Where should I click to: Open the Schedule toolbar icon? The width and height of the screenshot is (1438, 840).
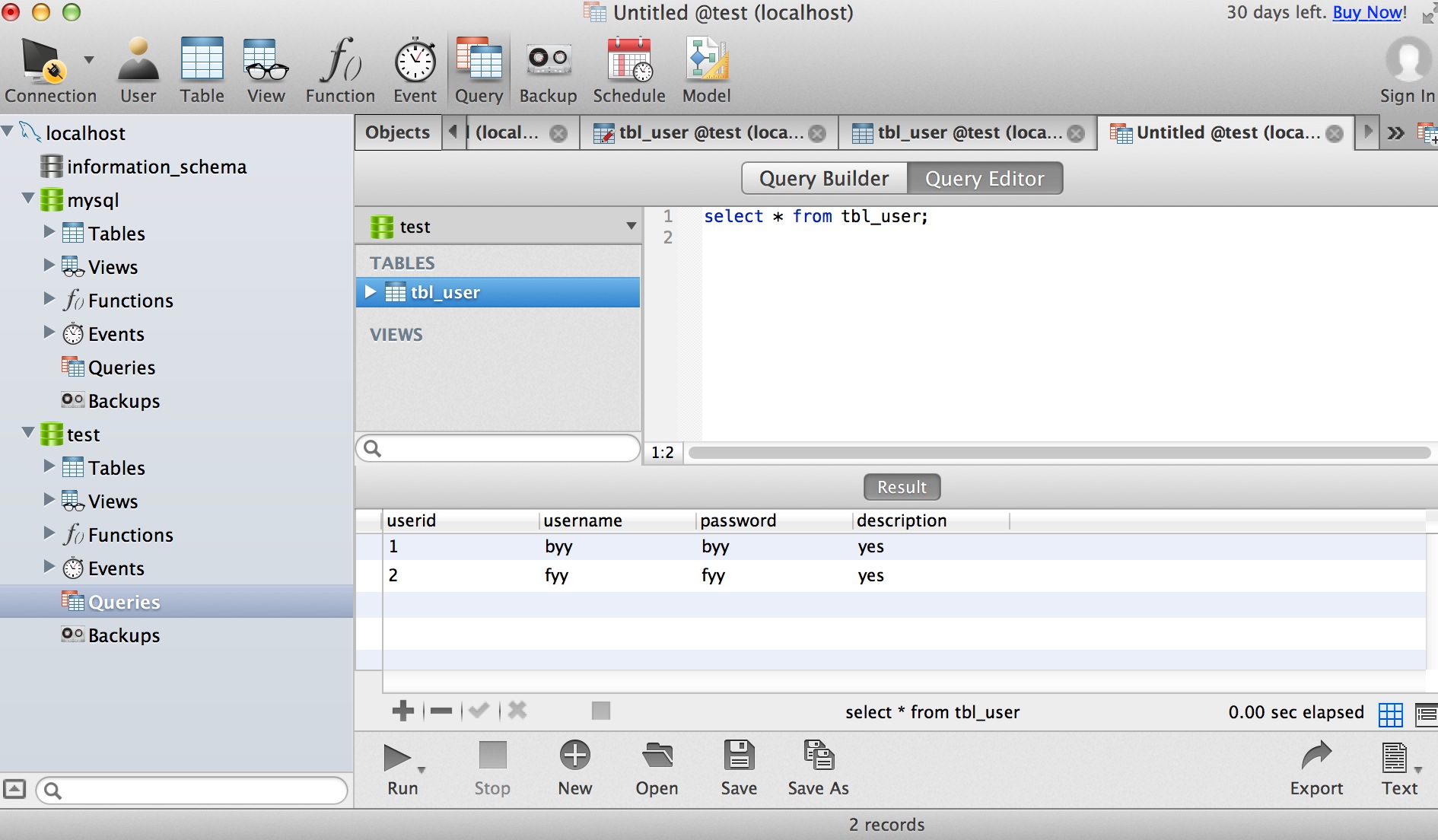coord(629,70)
